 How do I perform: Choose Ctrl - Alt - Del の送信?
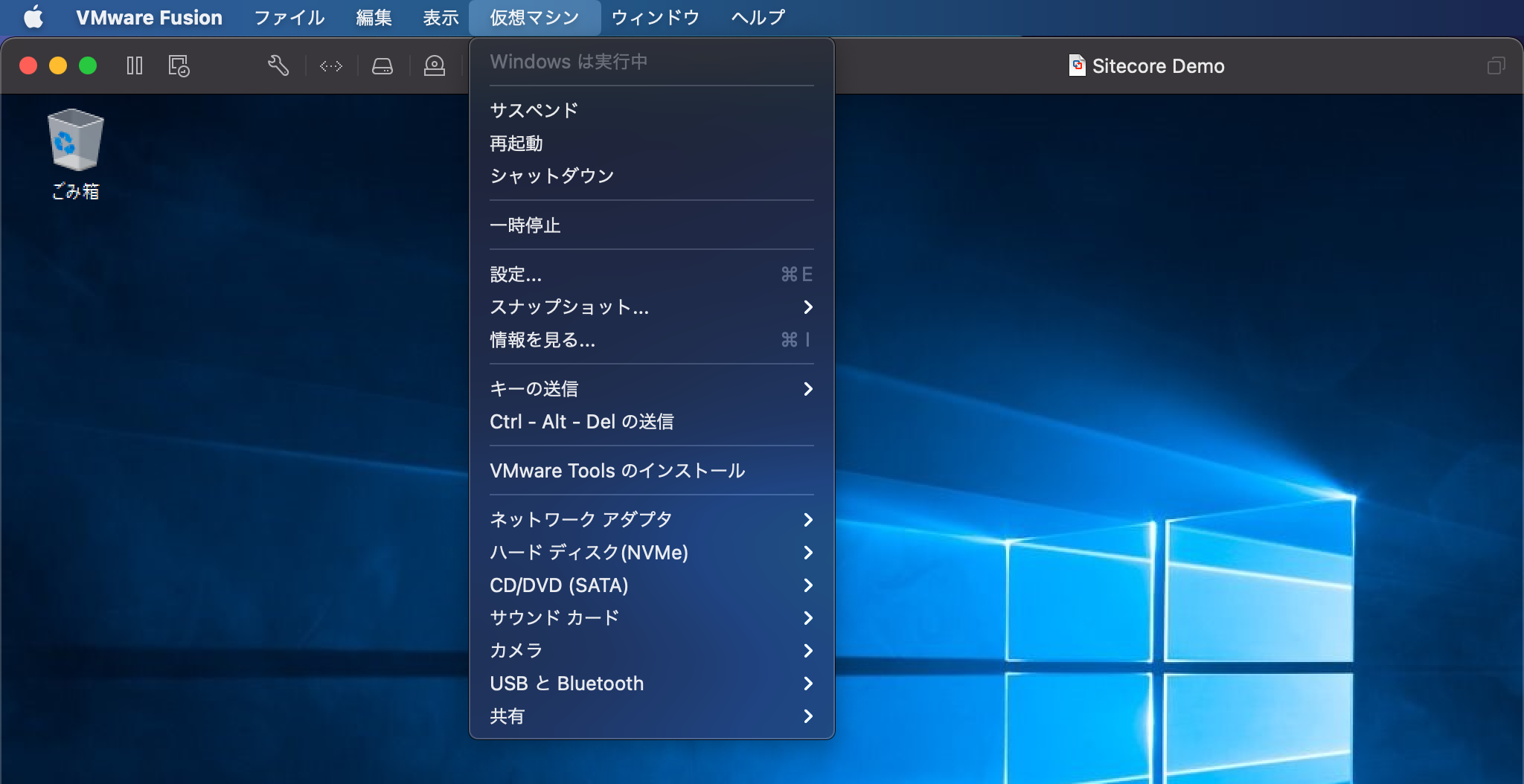pos(651,421)
